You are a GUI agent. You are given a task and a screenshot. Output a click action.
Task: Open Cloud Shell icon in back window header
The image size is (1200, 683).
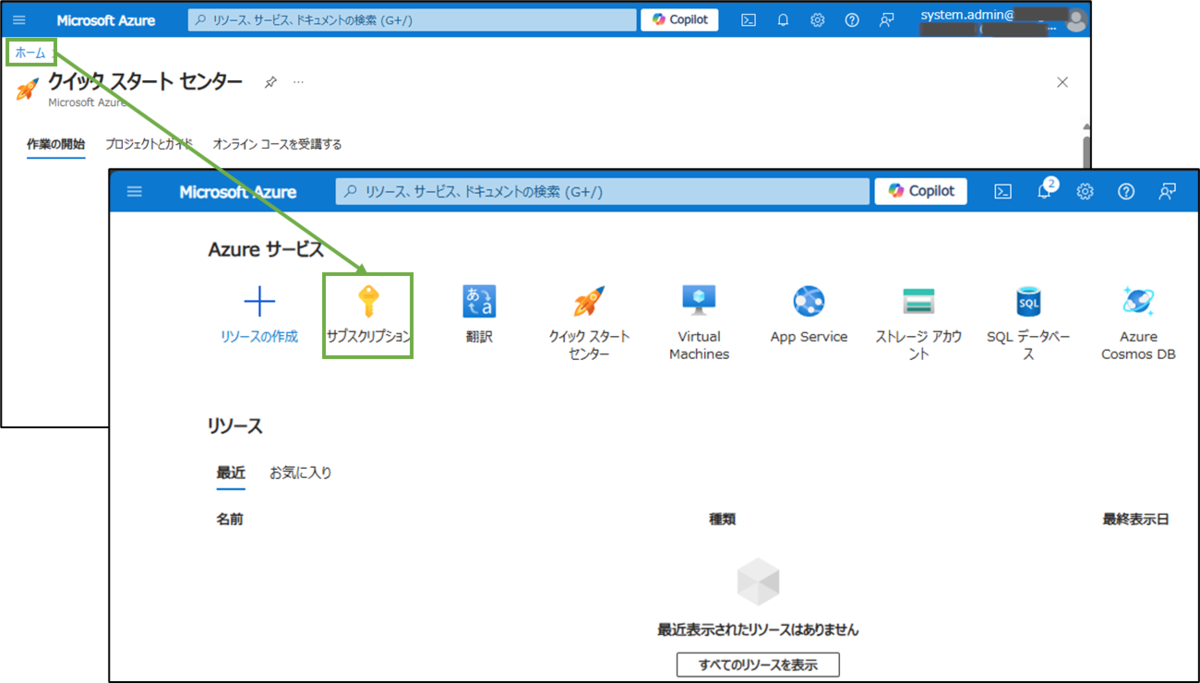(748, 20)
